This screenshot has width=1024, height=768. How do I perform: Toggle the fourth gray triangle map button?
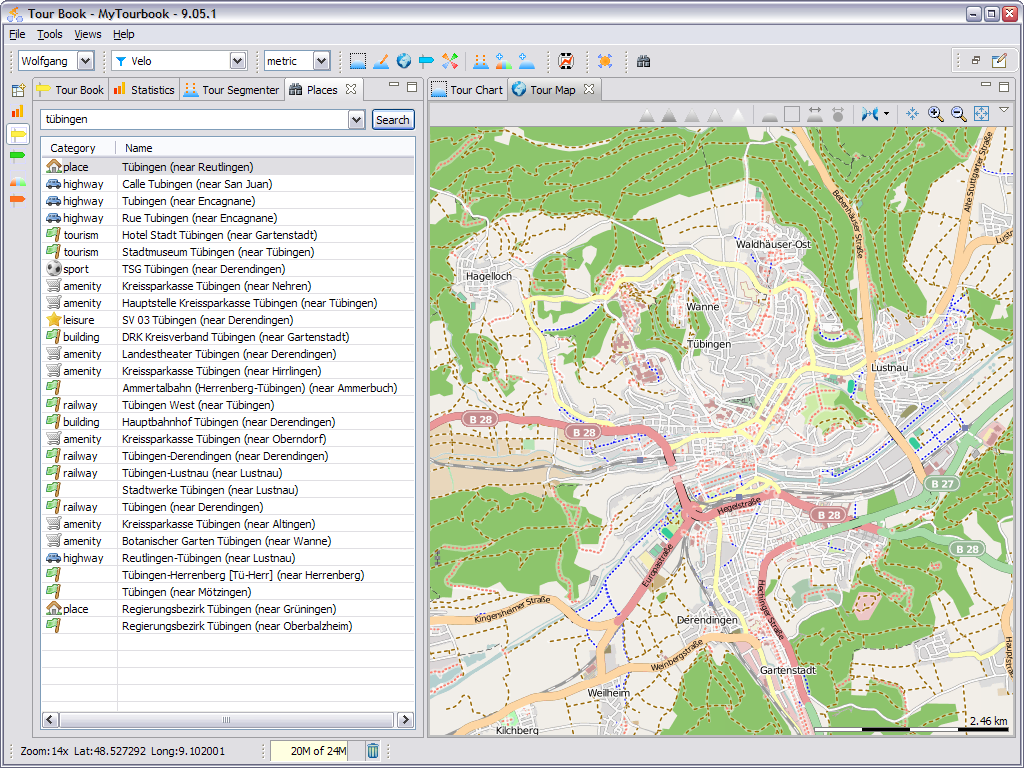(716, 115)
